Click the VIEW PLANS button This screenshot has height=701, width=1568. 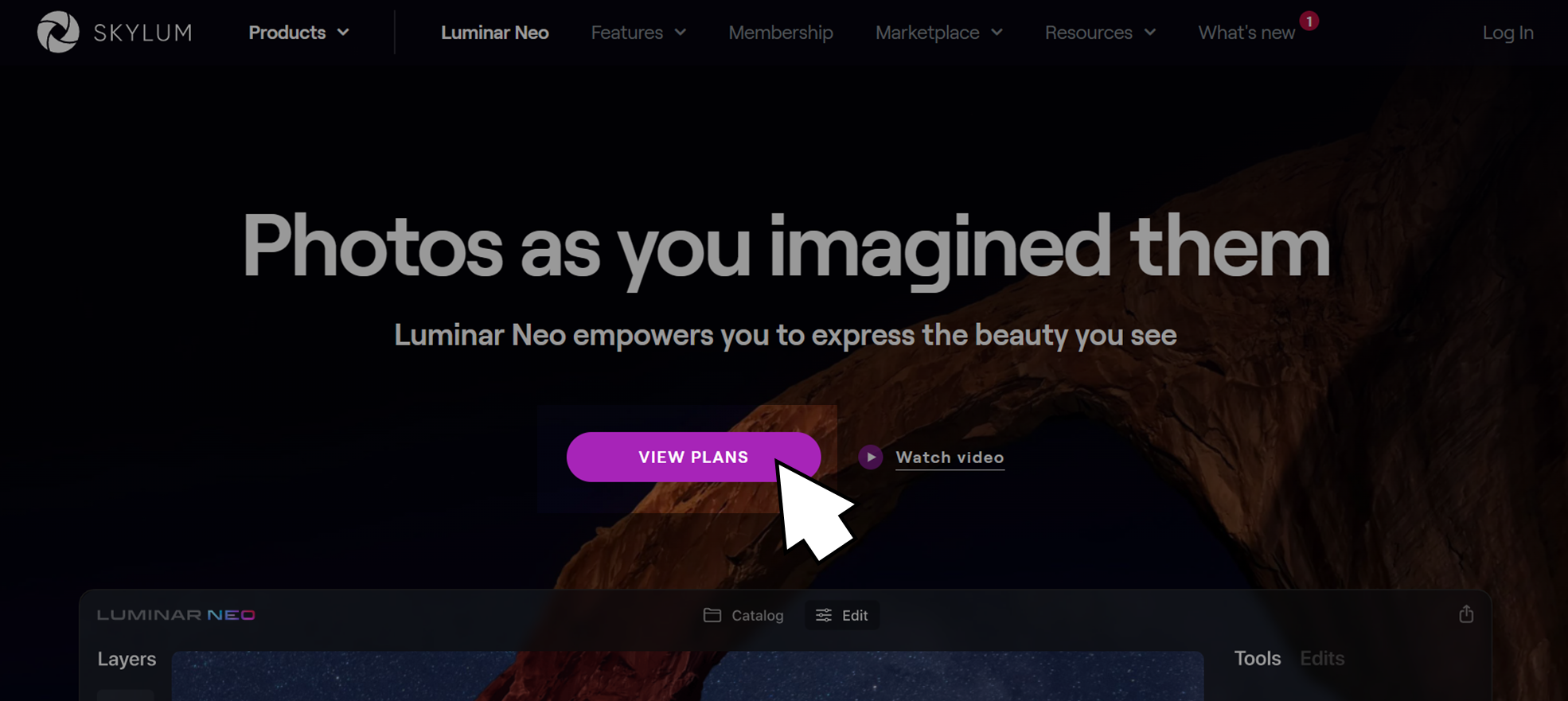tap(693, 457)
